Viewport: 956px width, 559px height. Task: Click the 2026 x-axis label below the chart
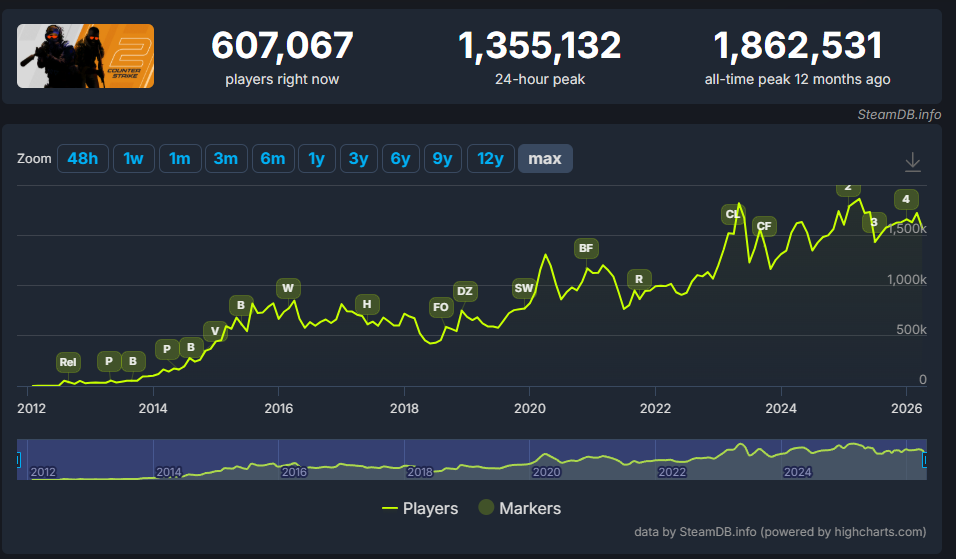[x=907, y=408]
